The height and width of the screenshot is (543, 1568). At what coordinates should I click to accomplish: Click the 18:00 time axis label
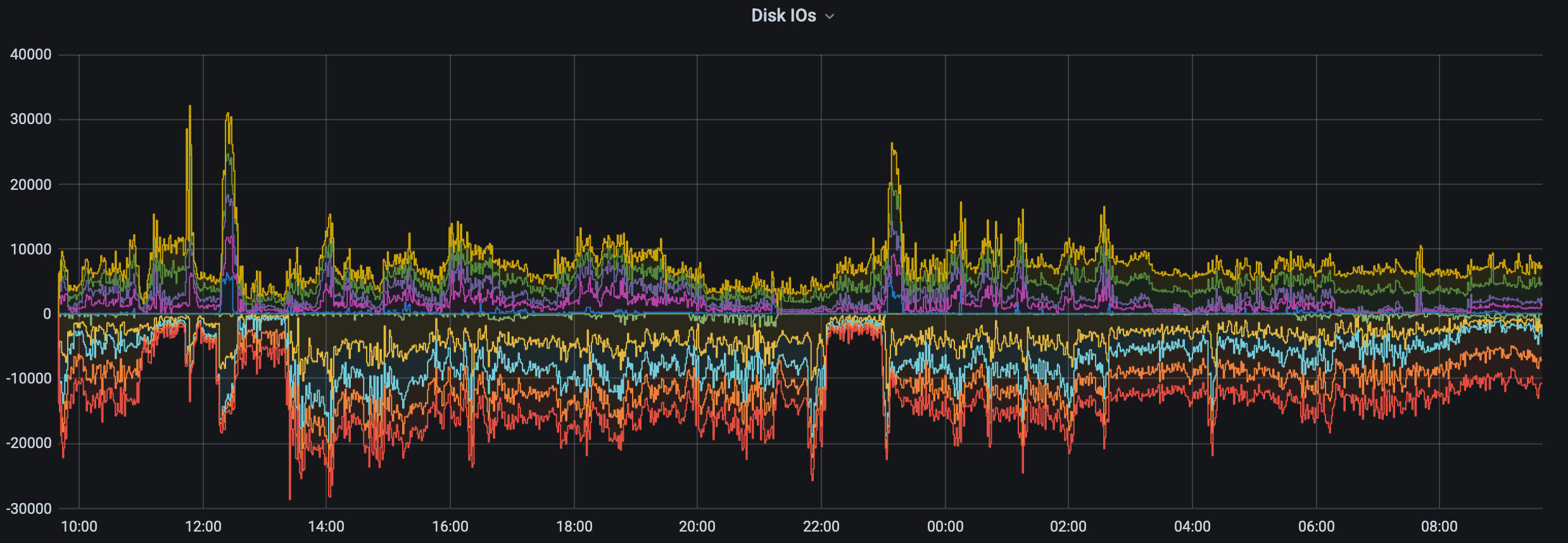(x=574, y=527)
